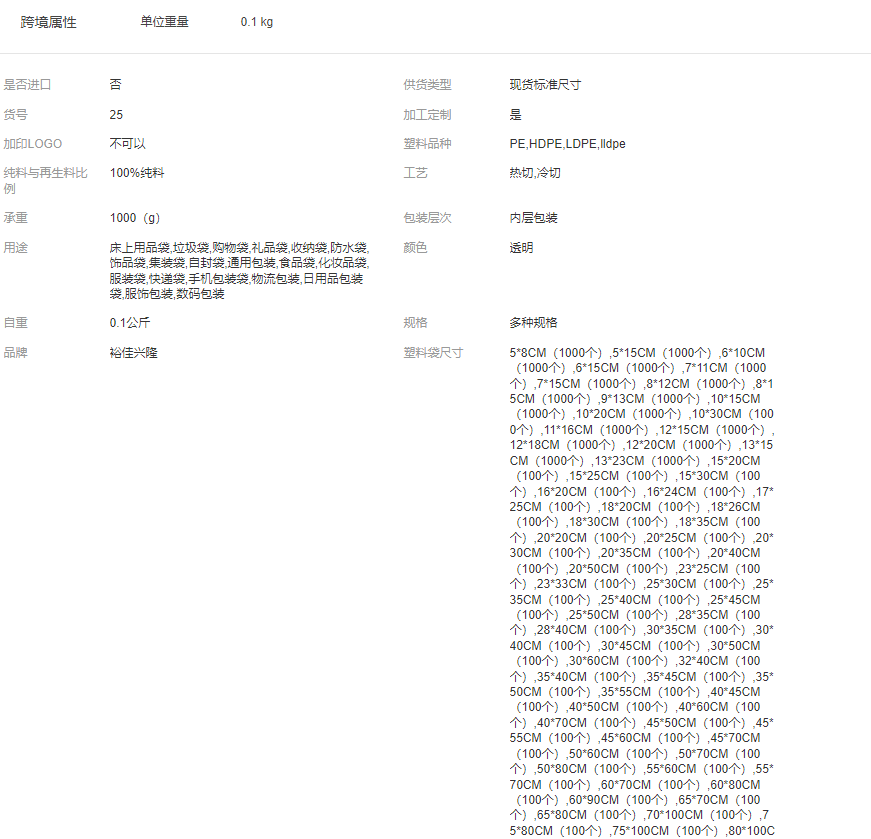Select the plastic type PE,HDPE,LDPE,lldpe
The width and height of the screenshot is (871, 839).
[x=567, y=144]
